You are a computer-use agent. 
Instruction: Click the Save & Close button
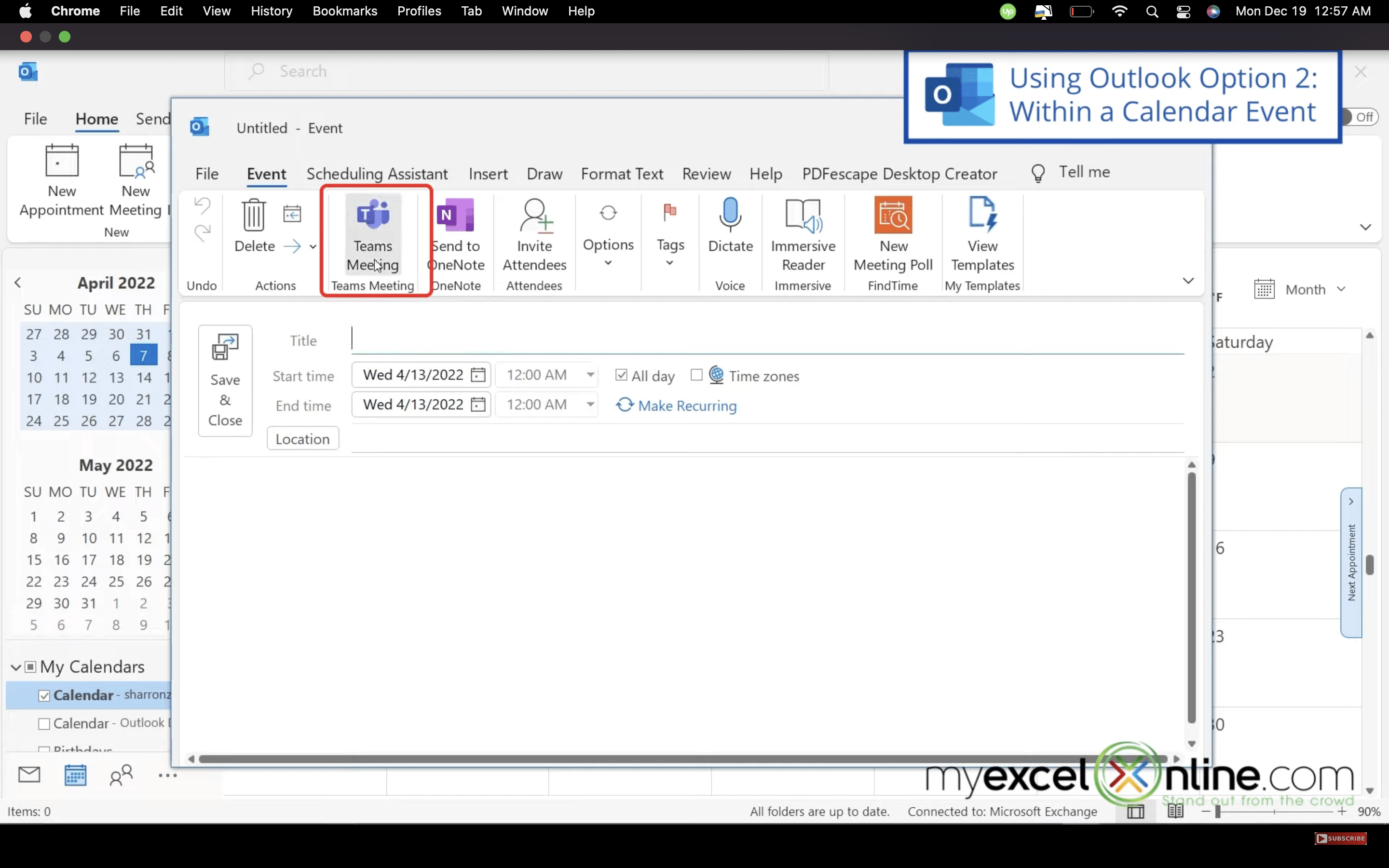pos(225,380)
